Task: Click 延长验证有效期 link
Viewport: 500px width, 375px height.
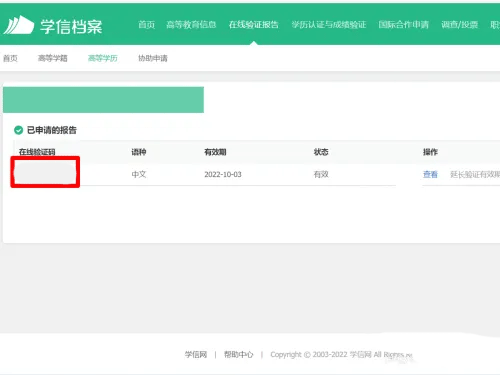Action: 475,174
